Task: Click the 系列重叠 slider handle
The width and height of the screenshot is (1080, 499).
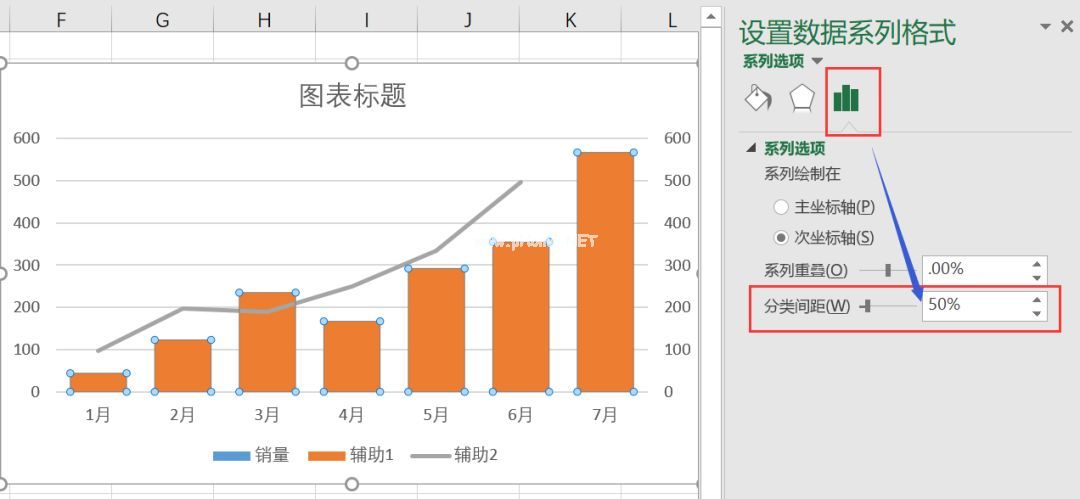Action: tap(887, 270)
